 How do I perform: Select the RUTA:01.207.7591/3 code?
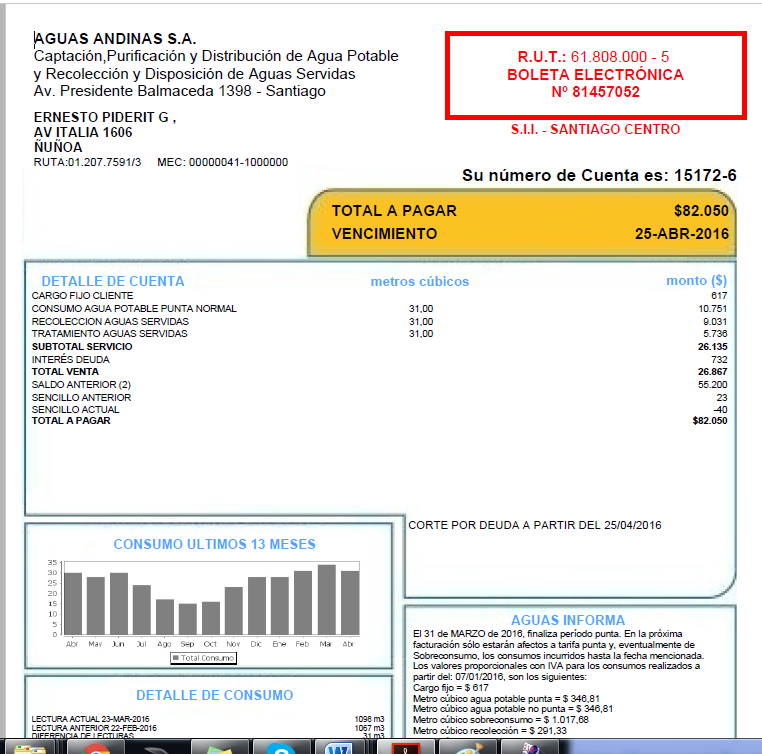point(87,162)
